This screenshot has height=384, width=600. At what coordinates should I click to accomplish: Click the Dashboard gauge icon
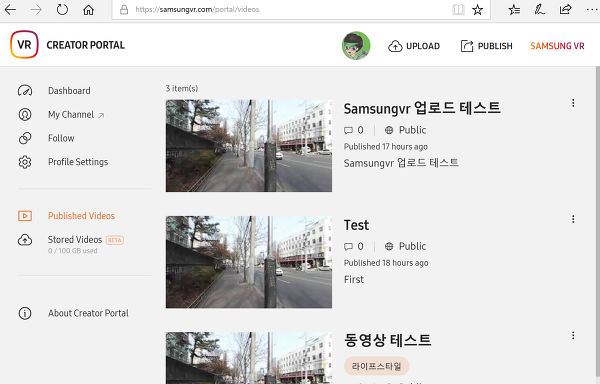coord(25,91)
